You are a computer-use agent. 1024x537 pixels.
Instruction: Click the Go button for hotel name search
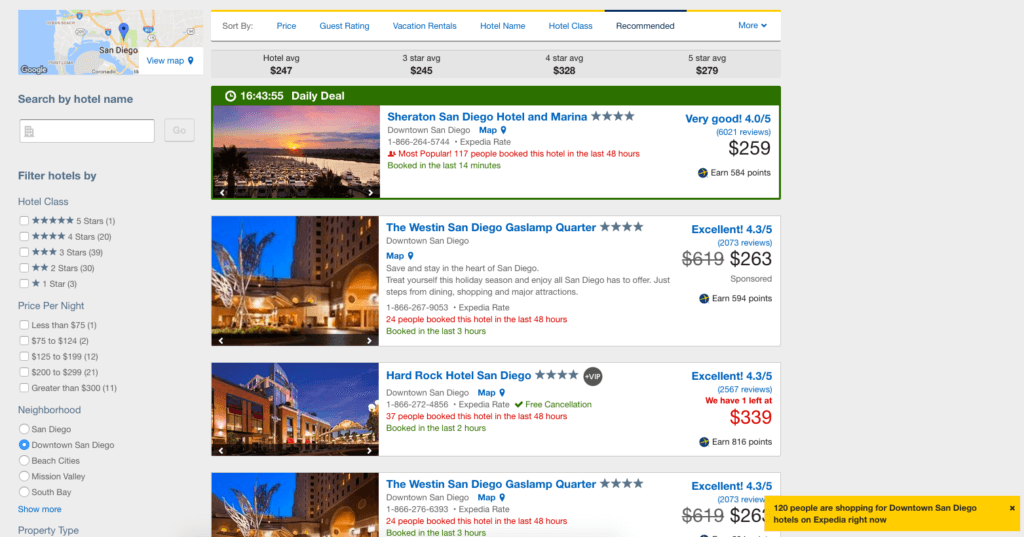[179, 131]
